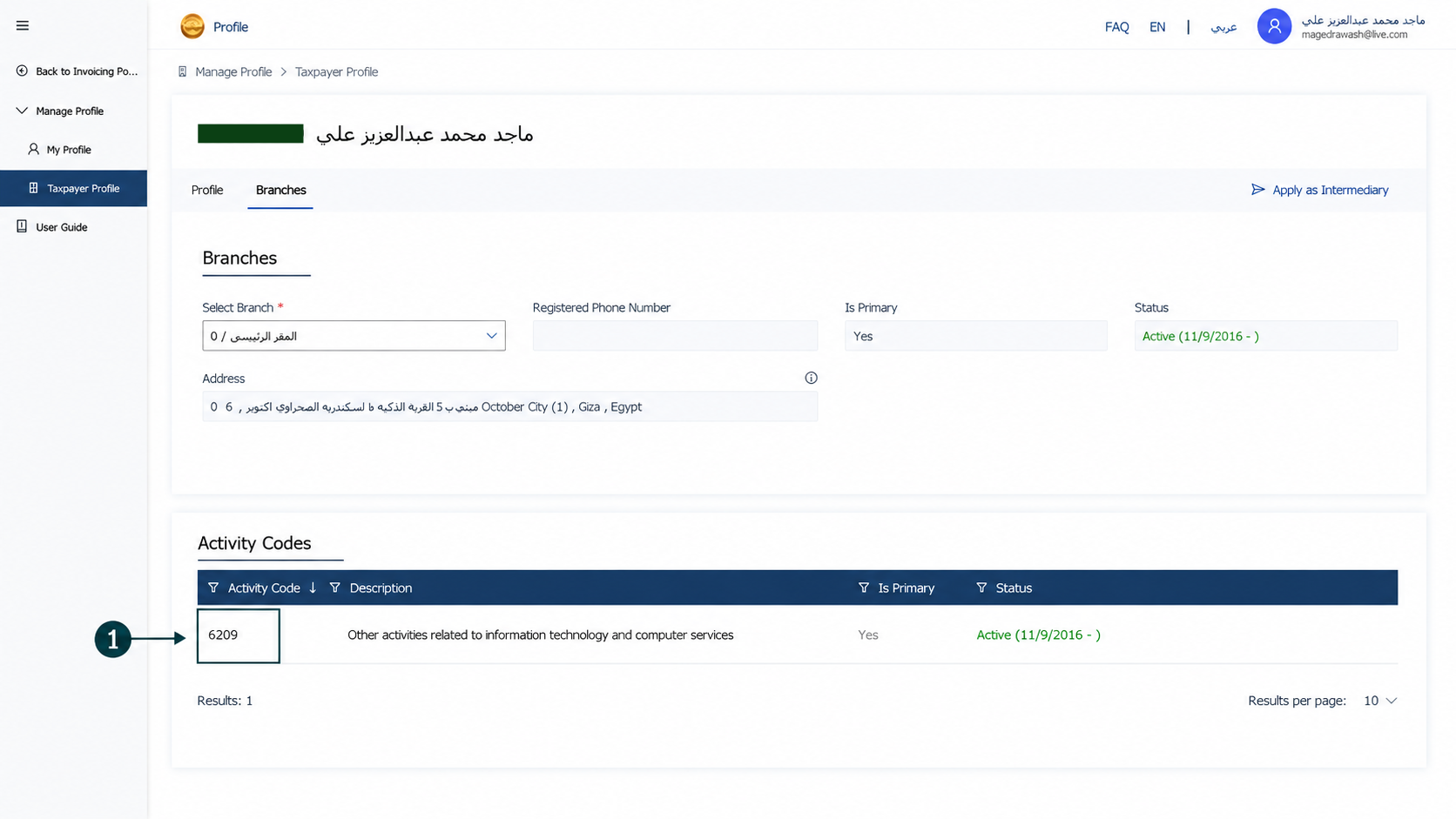Switch to the Profile tab
Screen dimensions: 1456x819
[207, 190]
